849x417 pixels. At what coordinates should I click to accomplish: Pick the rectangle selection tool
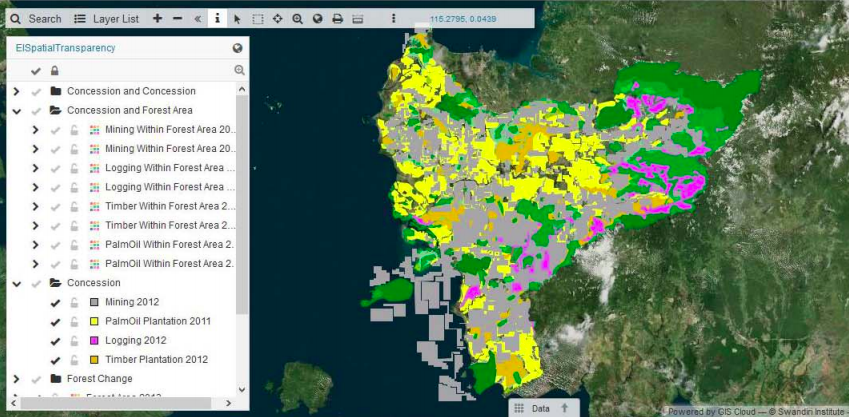coord(257,19)
